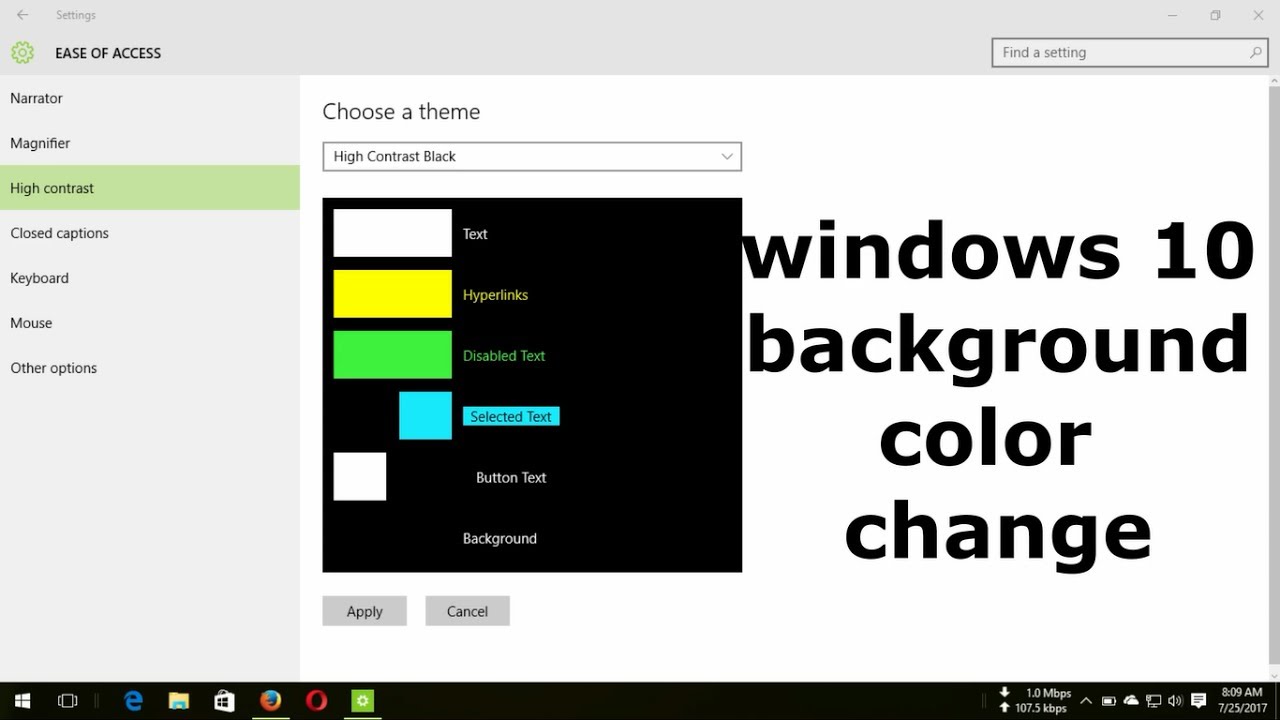
Task: Click the cyan Selected Text color swatch
Action: click(425, 416)
